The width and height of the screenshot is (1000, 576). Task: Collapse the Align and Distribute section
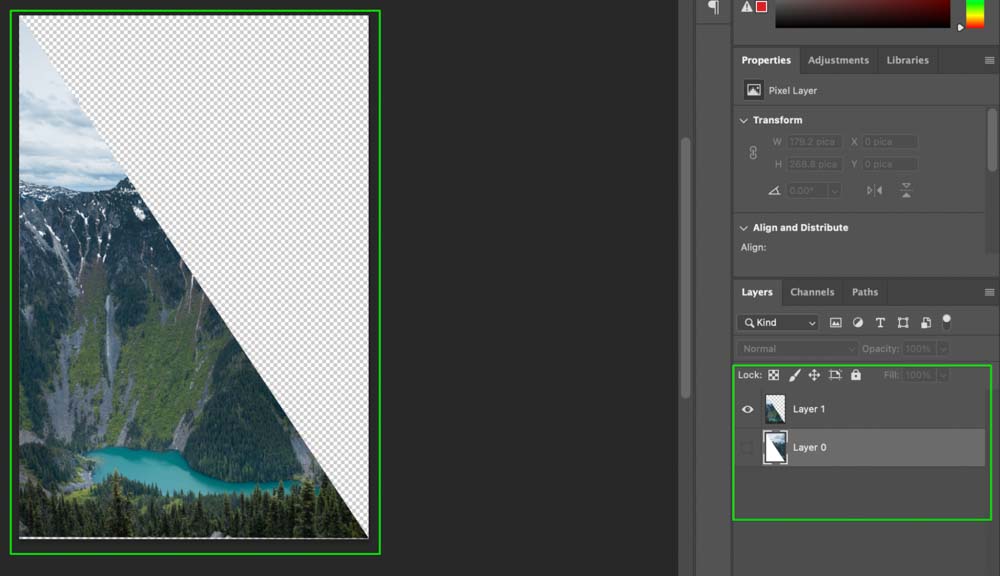743,227
